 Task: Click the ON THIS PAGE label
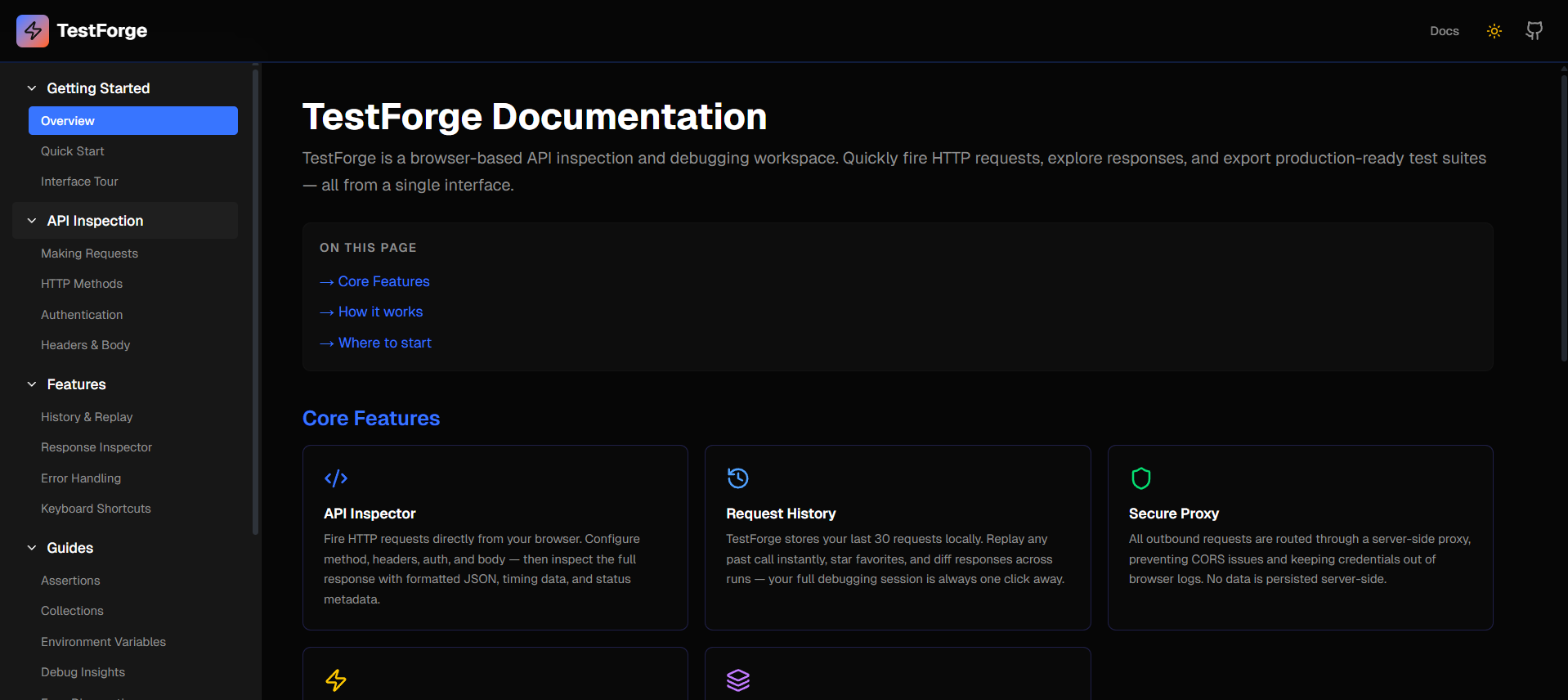point(368,248)
